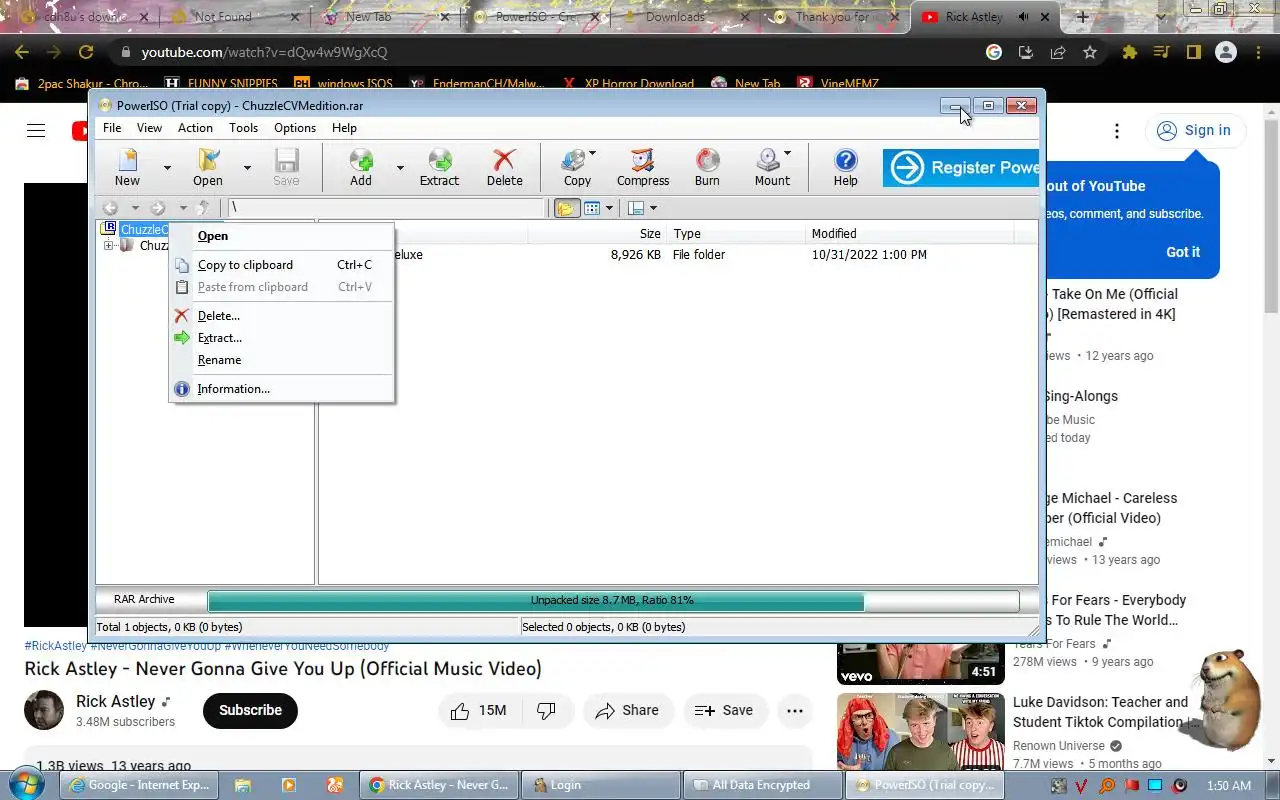Image resolution: width=1280 pixels, height=800 pixels.
Task: Open PowerISO Help from toolbar
Action: click(846, 167)
